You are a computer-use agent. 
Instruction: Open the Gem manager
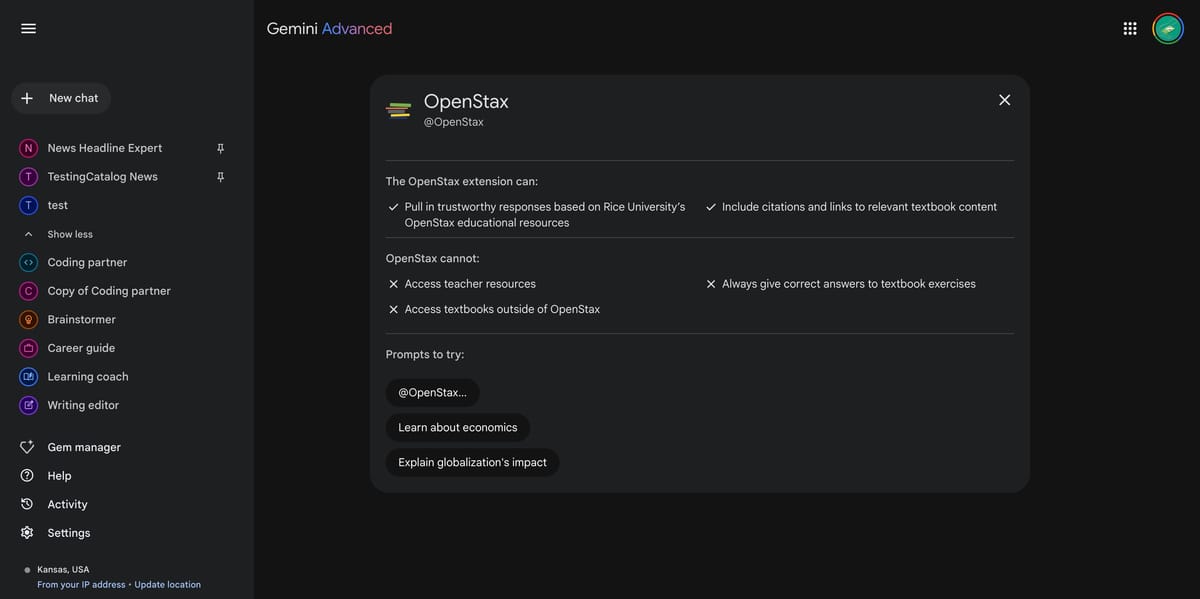84,446
